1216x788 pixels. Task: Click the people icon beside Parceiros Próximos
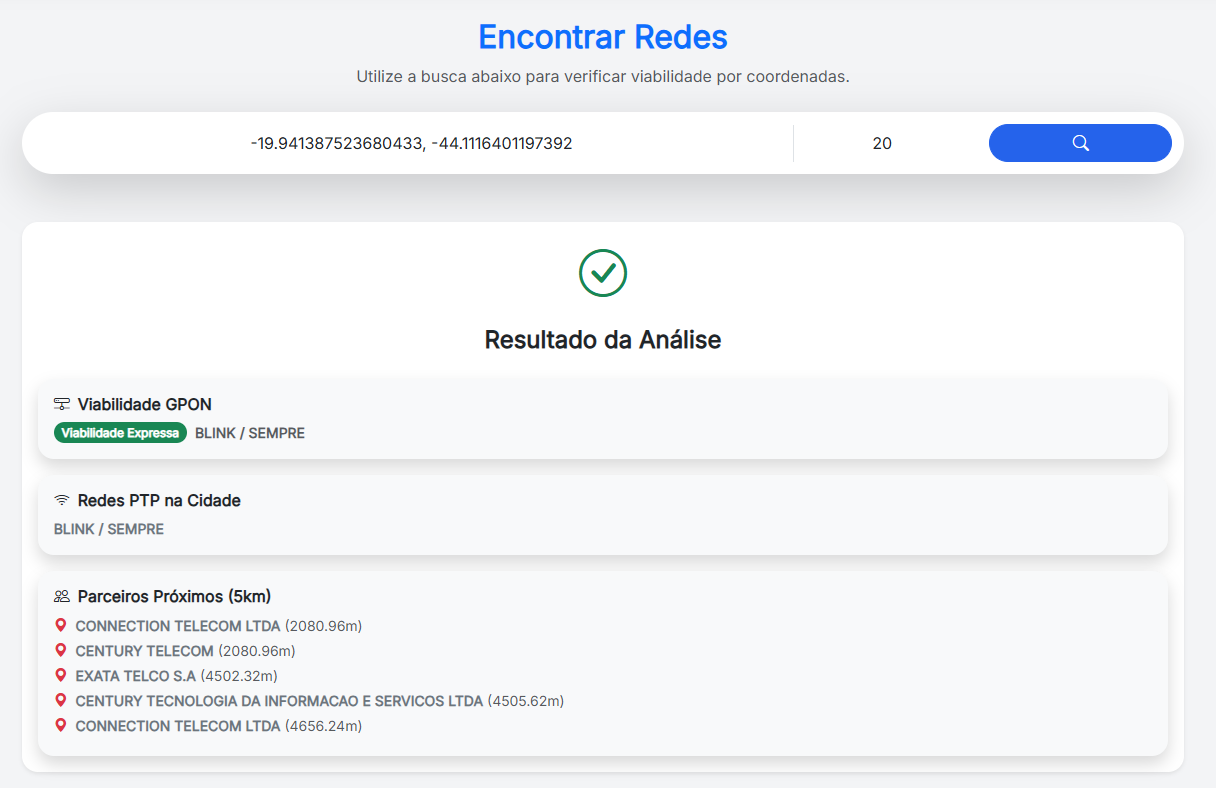(62, 596)
